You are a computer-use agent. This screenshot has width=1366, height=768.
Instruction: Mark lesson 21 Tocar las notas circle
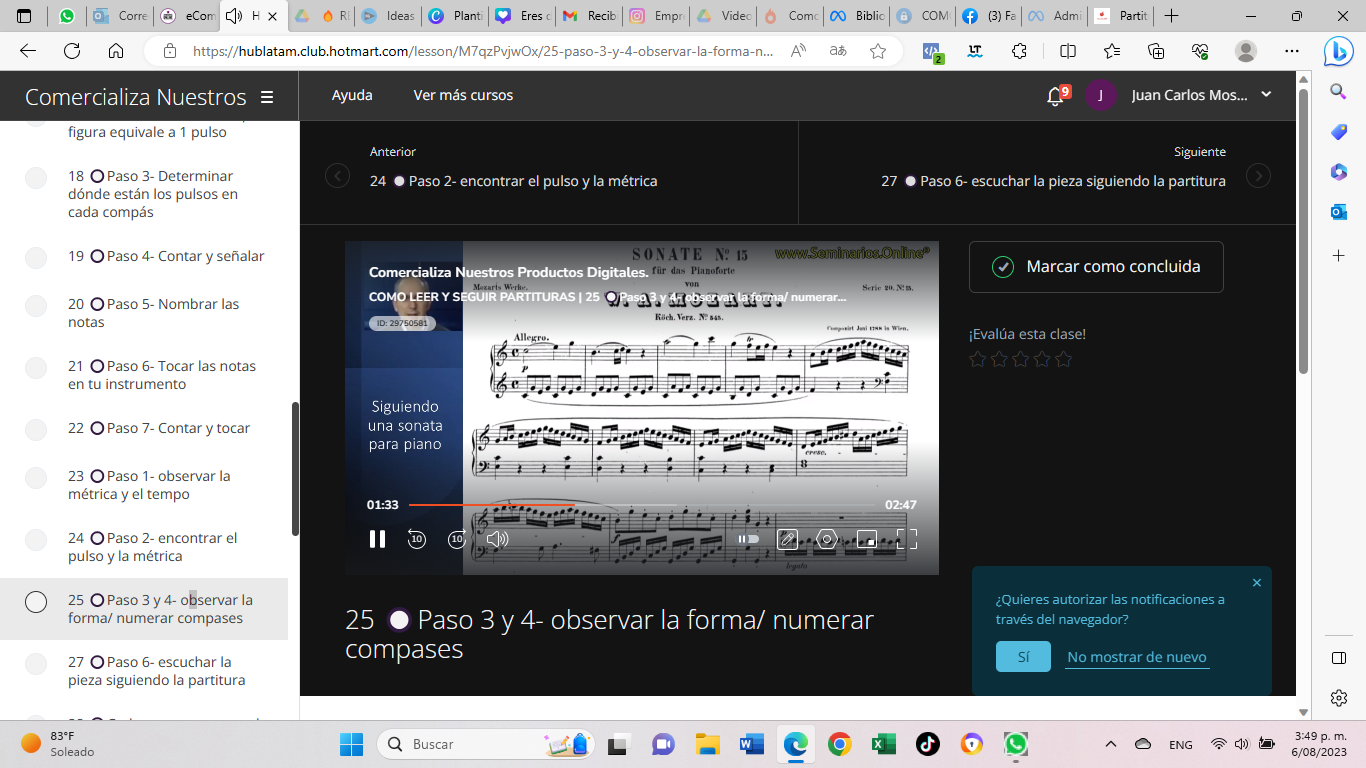pos(36,367)
